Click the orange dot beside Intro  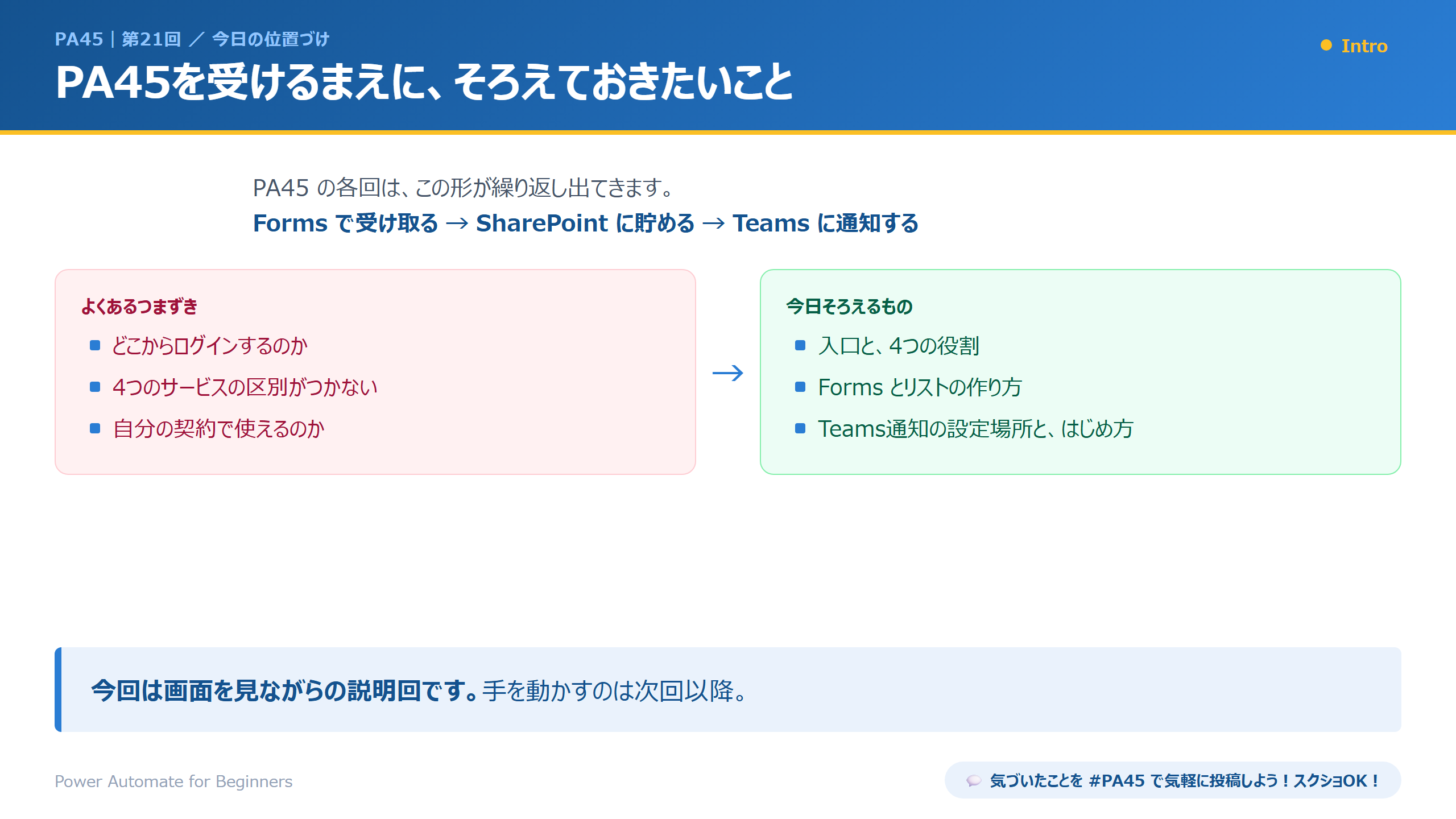coord(1326,45)
